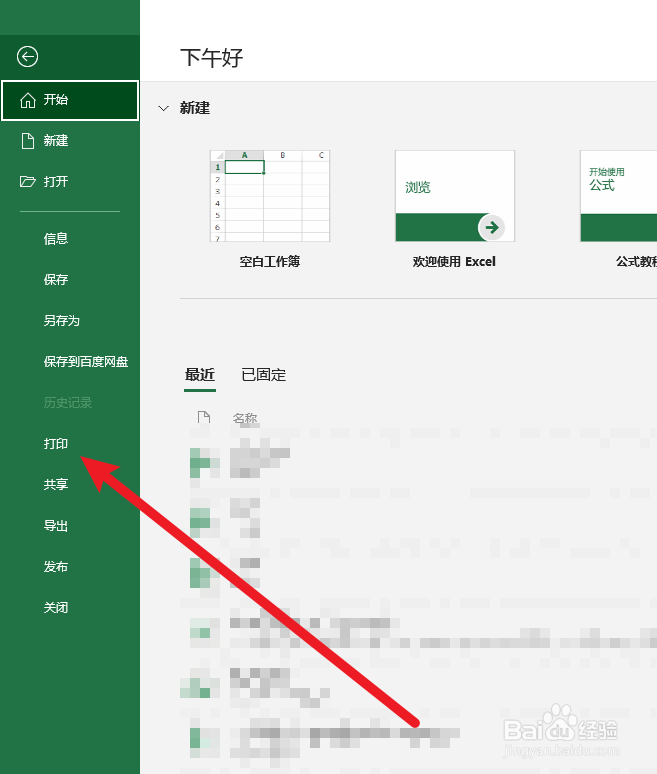Click the 欢迎使用 Excel caption
The image size is (657, 774).
[x=454, y=262]
